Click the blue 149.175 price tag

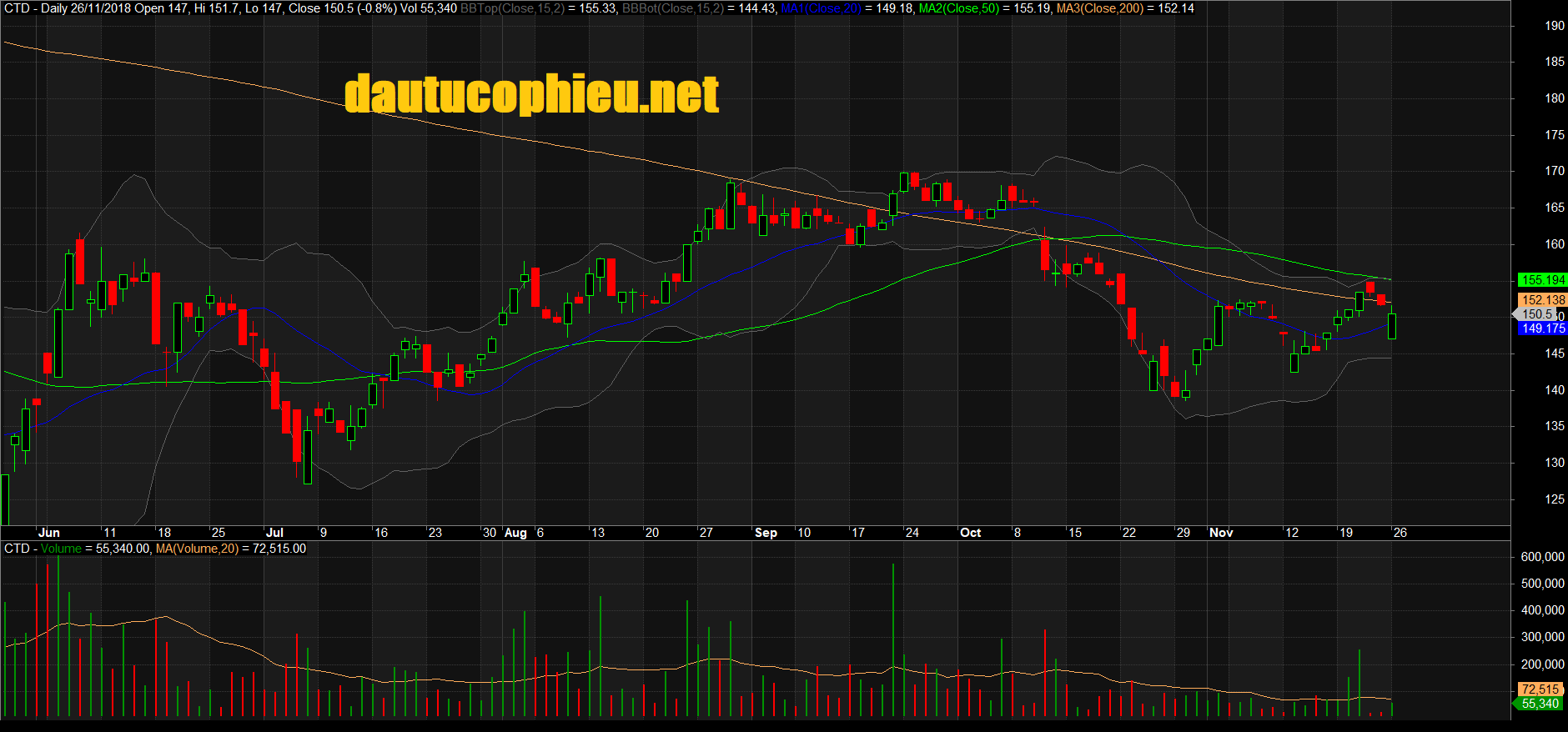pyautogui.click(x=1543, y=328)
